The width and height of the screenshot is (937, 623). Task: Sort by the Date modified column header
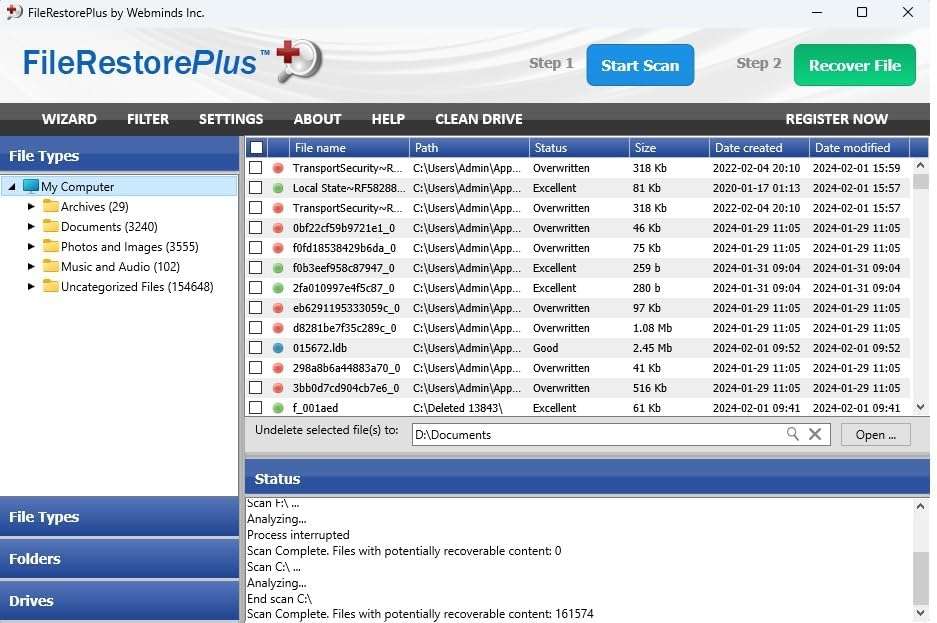pyautogui.click(x=859, y=148)
